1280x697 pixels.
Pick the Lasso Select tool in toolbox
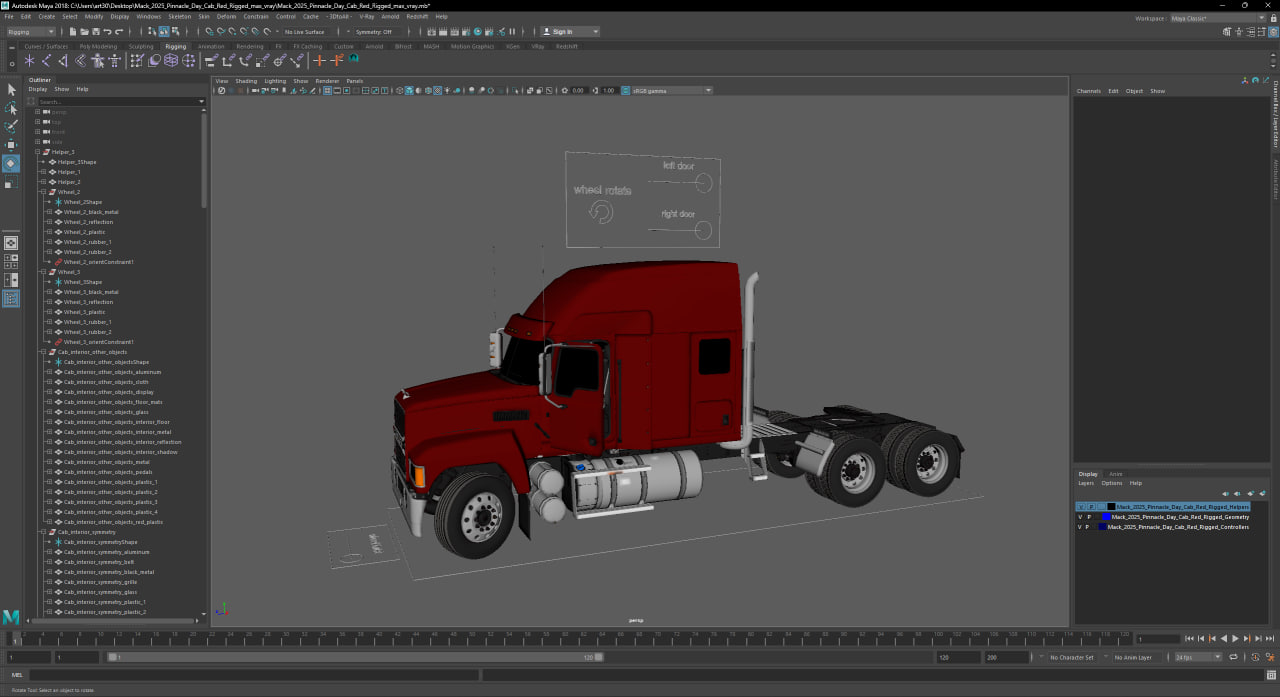[x=11, y=108]
